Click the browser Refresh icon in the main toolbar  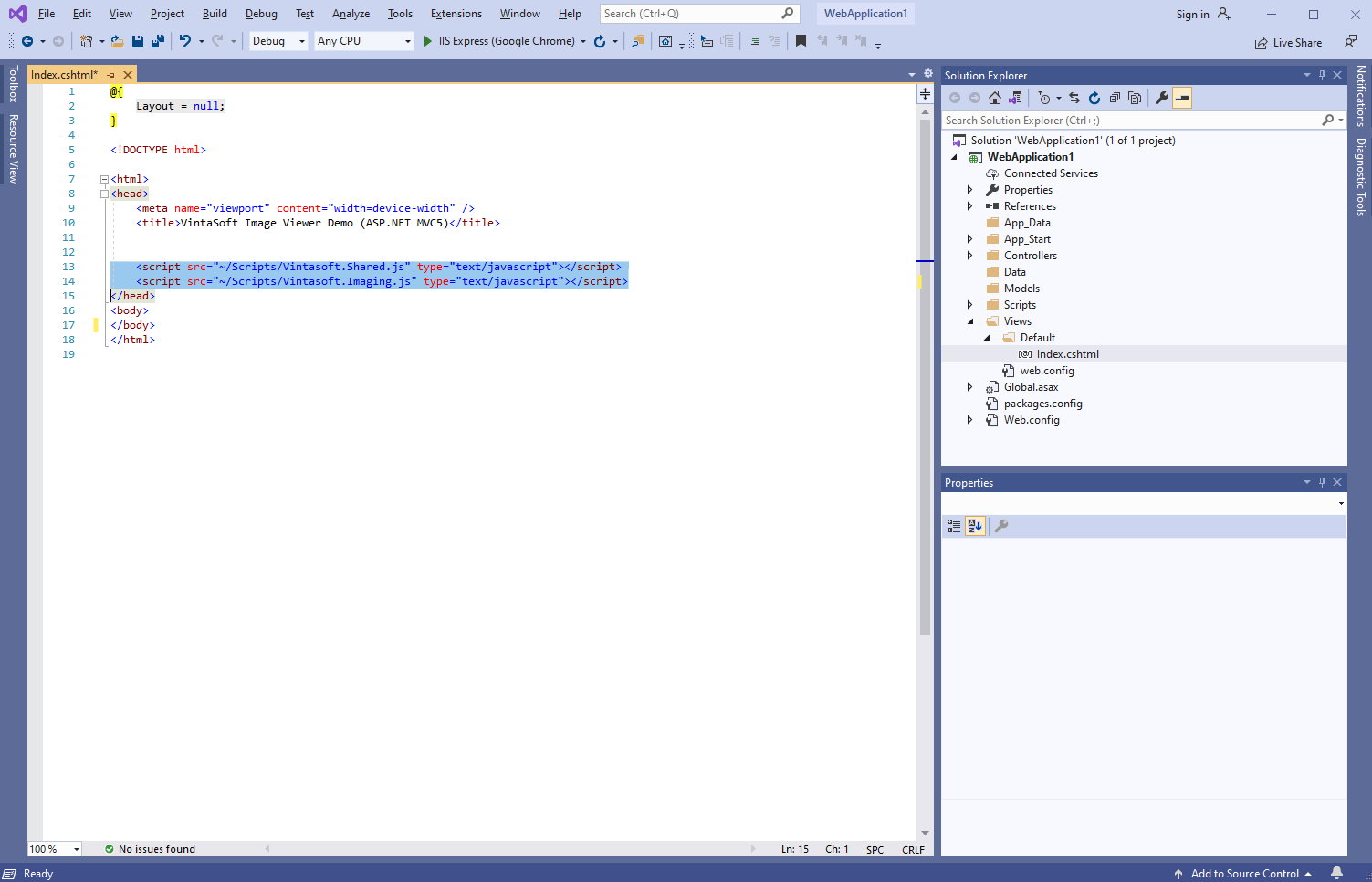(x=600, y=41)
